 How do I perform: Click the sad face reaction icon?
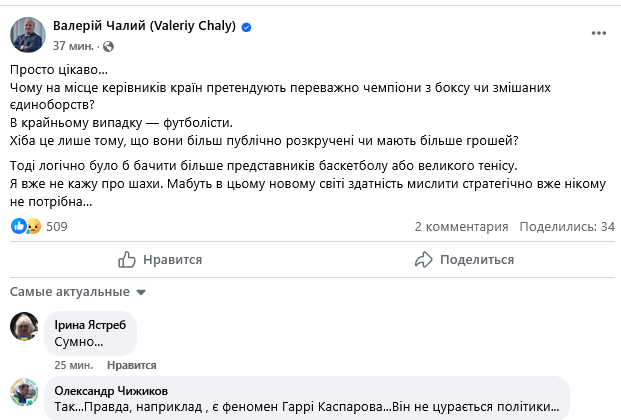33,227
